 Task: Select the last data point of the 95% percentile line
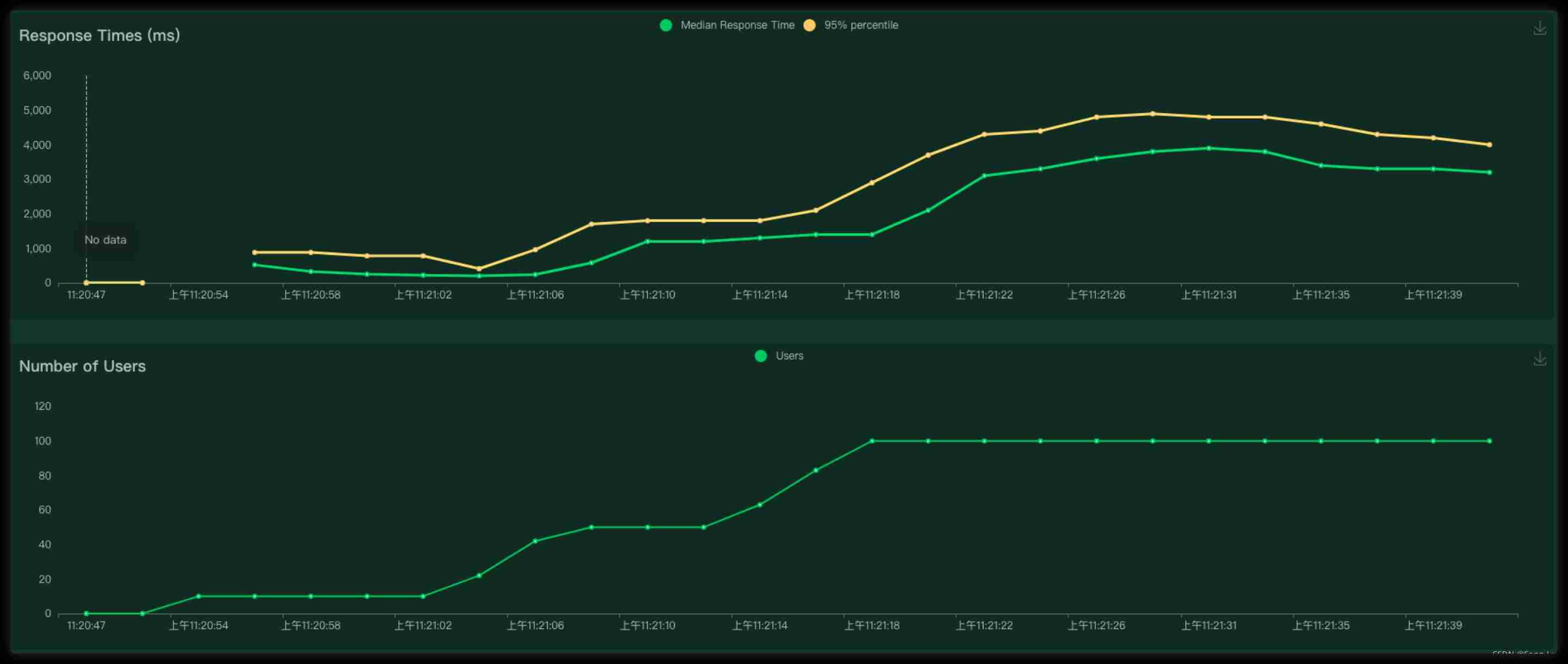(x=1490, y=145)
